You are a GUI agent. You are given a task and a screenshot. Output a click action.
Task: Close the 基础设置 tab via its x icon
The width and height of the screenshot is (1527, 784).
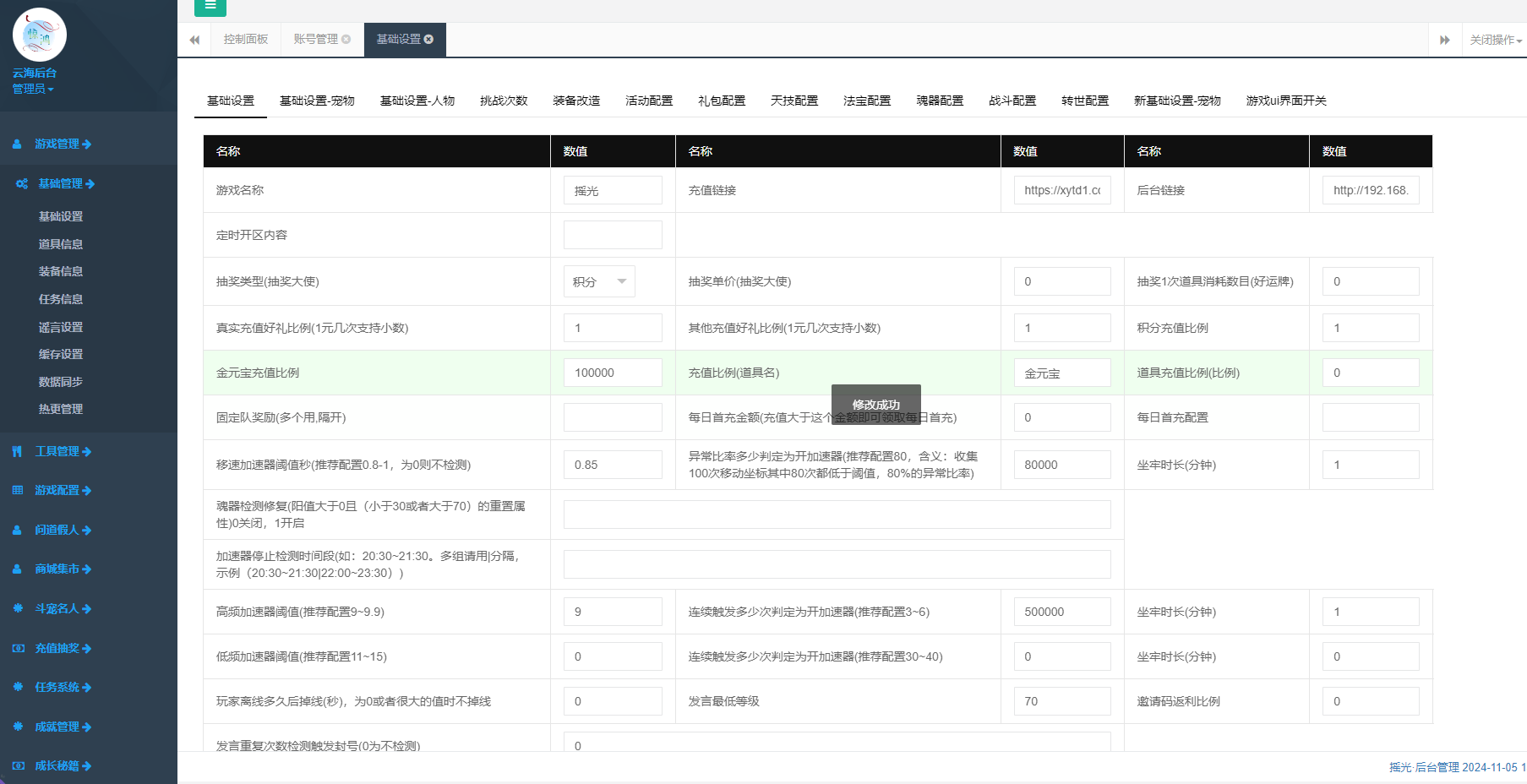(x=428, y=40)
